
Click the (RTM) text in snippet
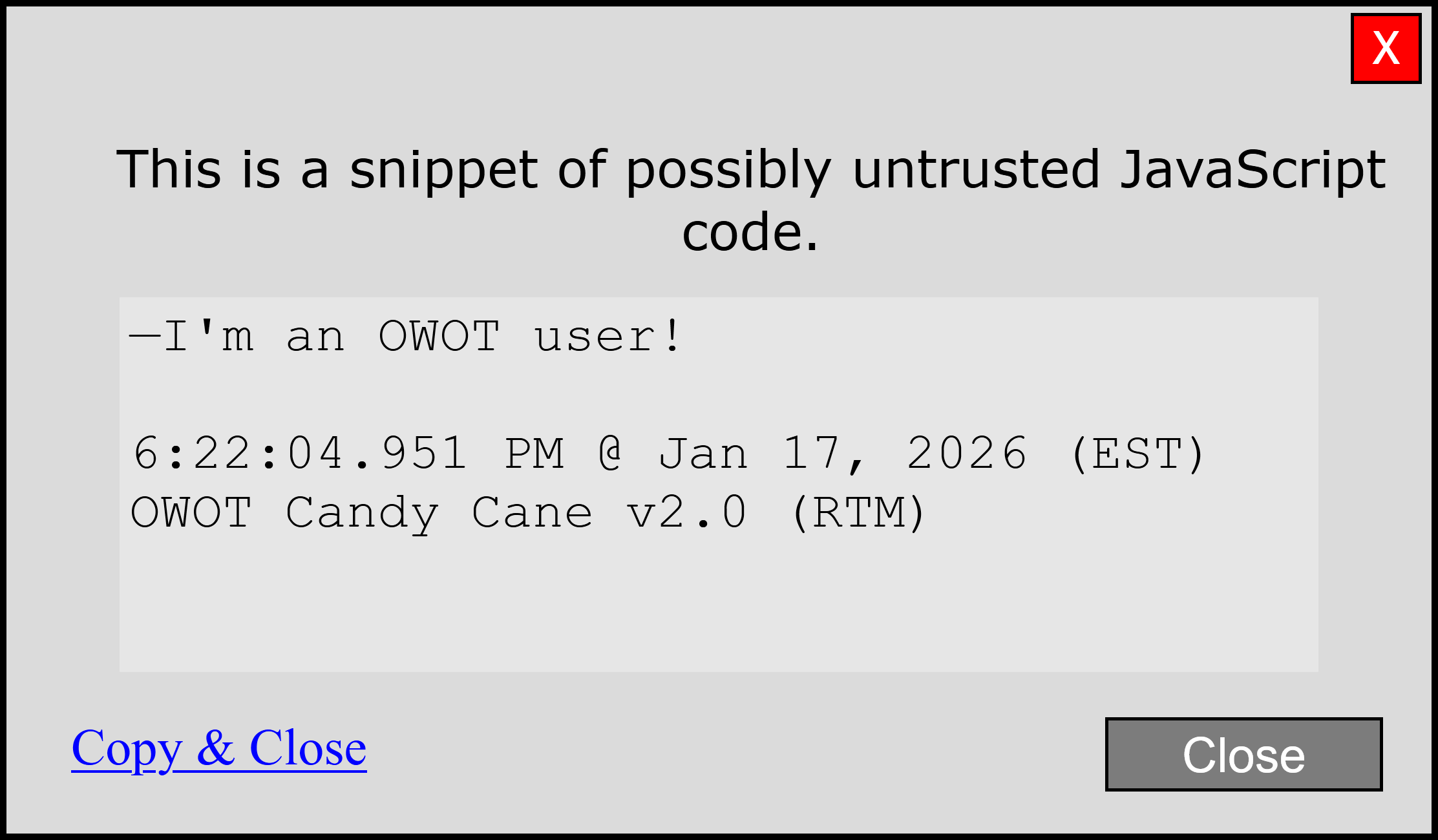pos(858,513)
